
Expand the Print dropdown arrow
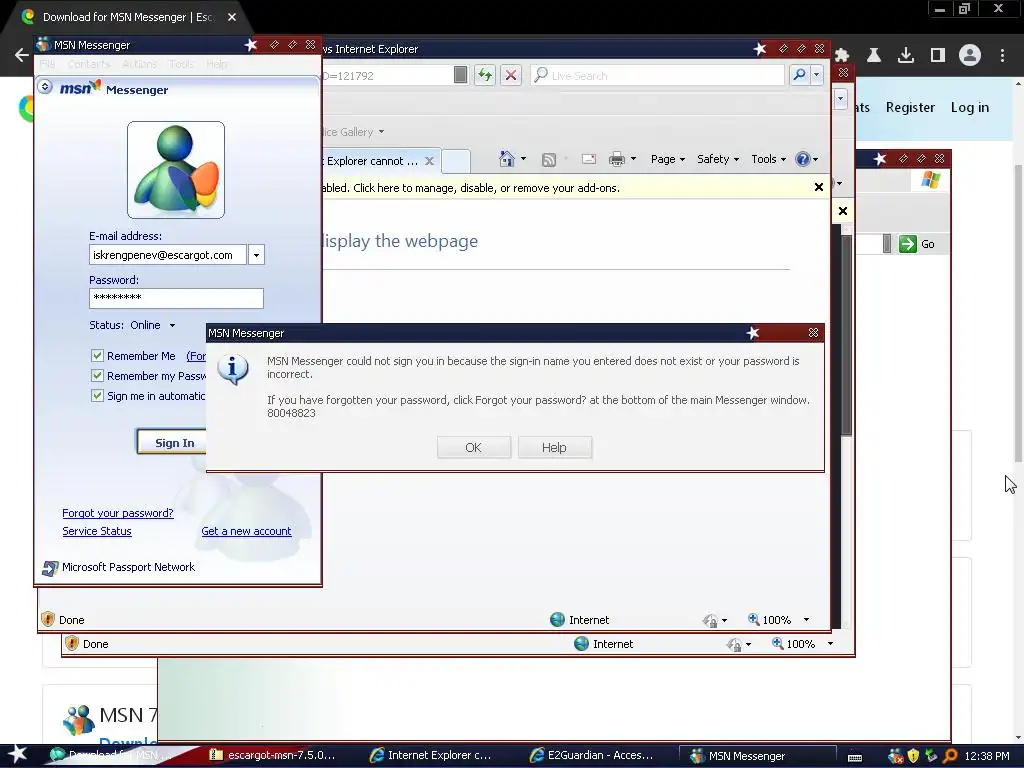[633, 159]
